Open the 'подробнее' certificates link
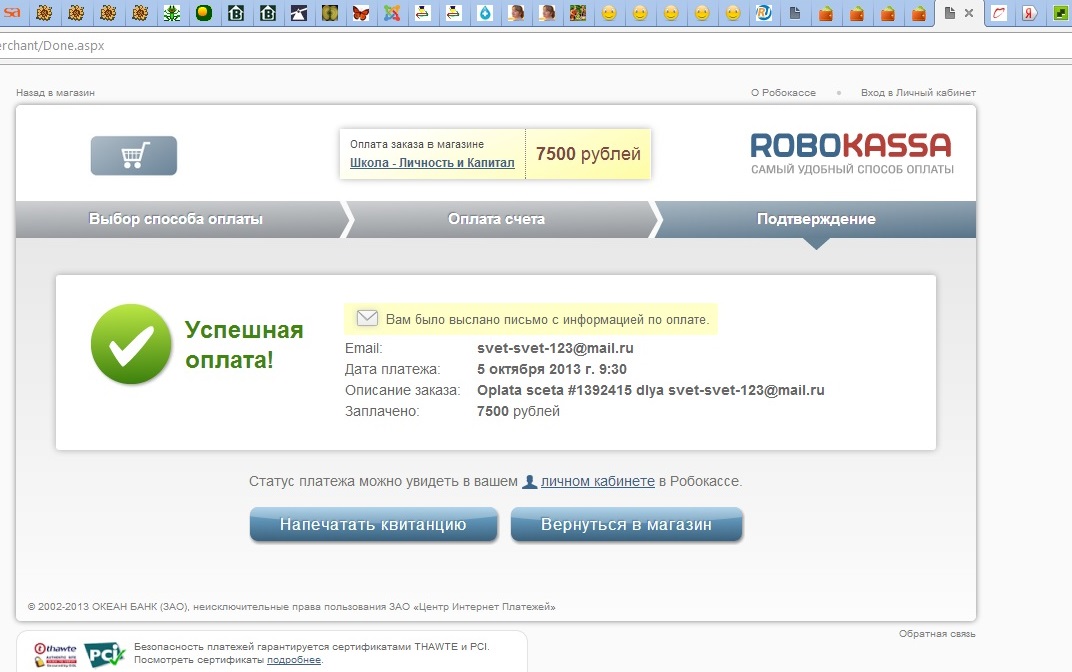 click(x=294, y=660)
